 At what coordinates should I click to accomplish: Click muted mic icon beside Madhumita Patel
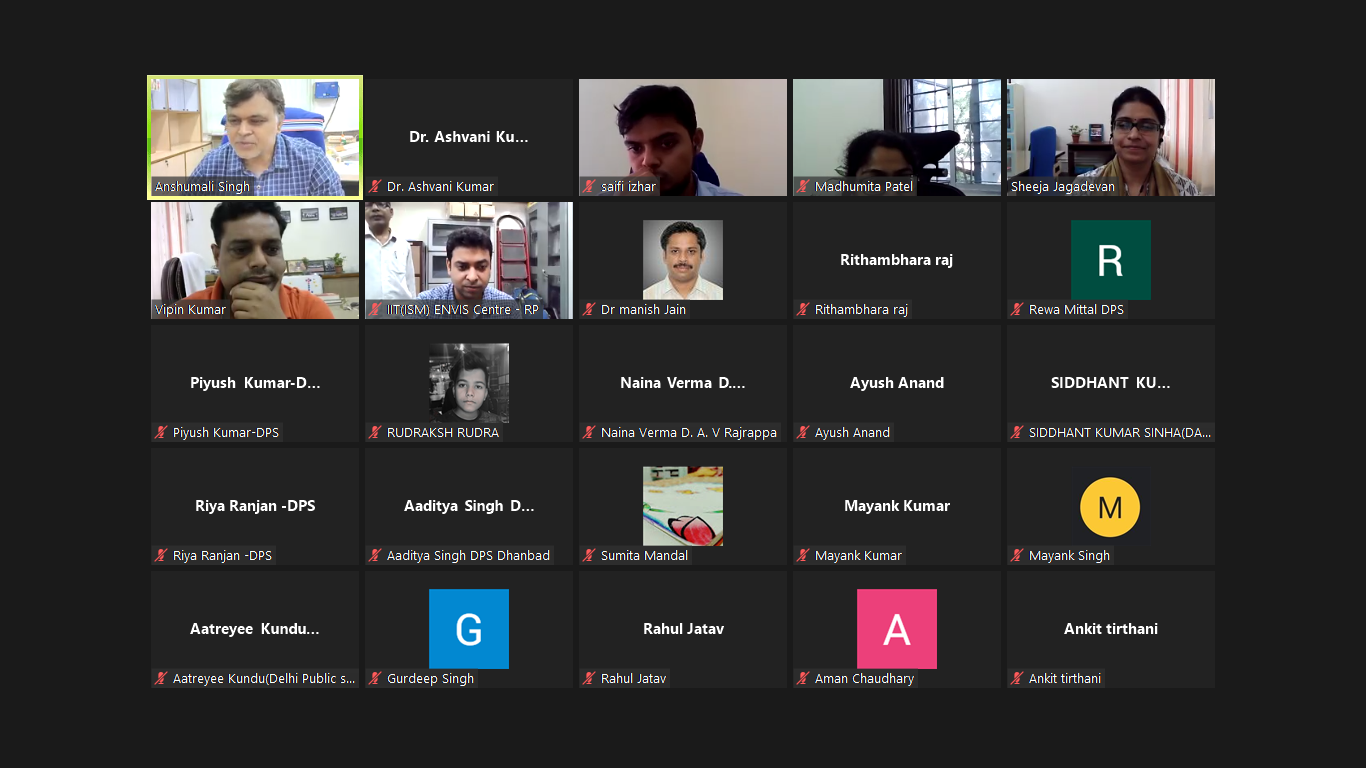pyautogui.click(x=803, y=187)
